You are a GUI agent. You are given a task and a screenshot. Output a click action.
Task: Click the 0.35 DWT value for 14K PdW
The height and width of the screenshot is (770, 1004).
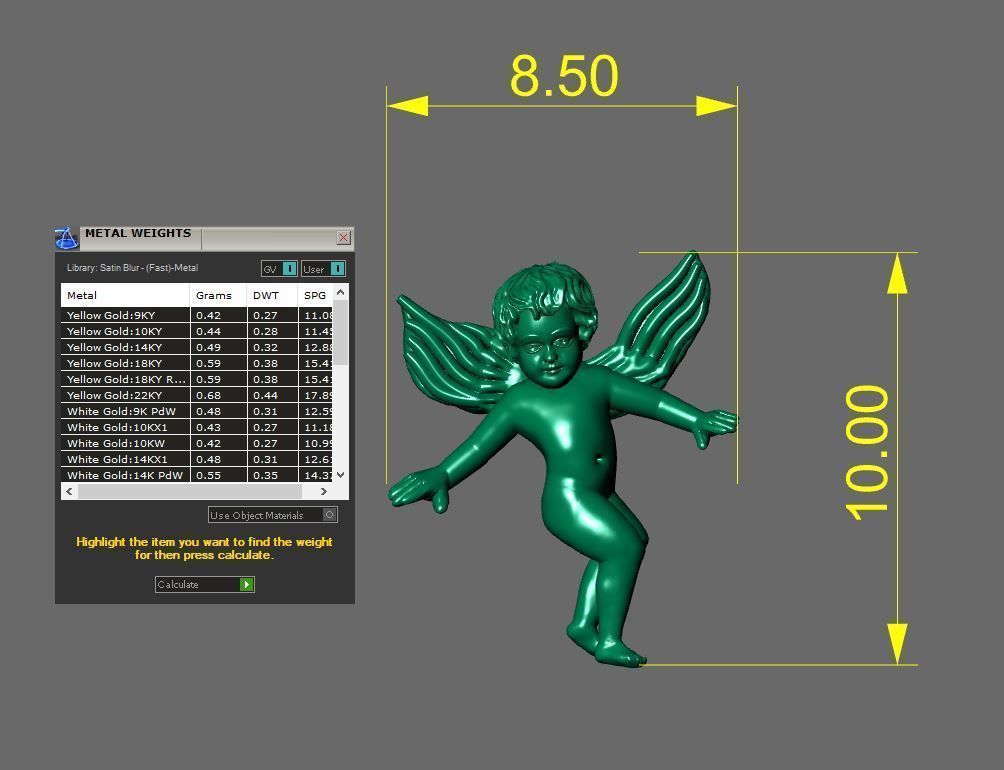click(x=266, y=475)
